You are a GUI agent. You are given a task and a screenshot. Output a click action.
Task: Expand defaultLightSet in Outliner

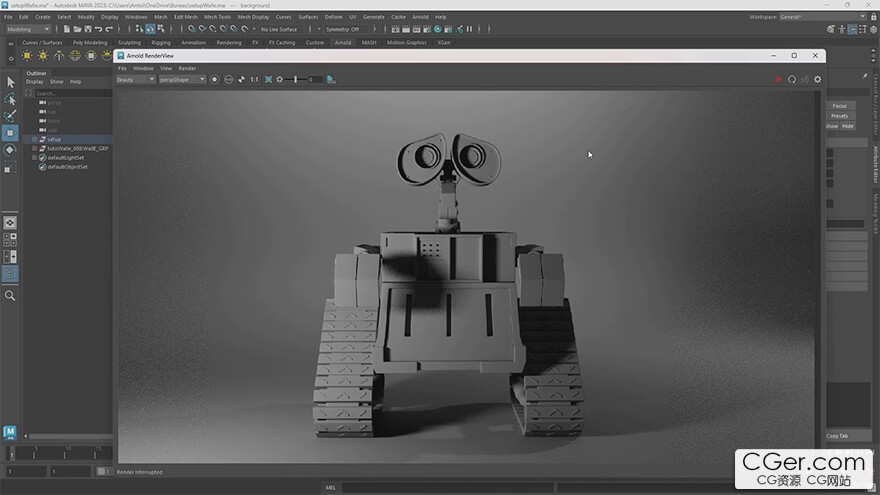[34, 158]
